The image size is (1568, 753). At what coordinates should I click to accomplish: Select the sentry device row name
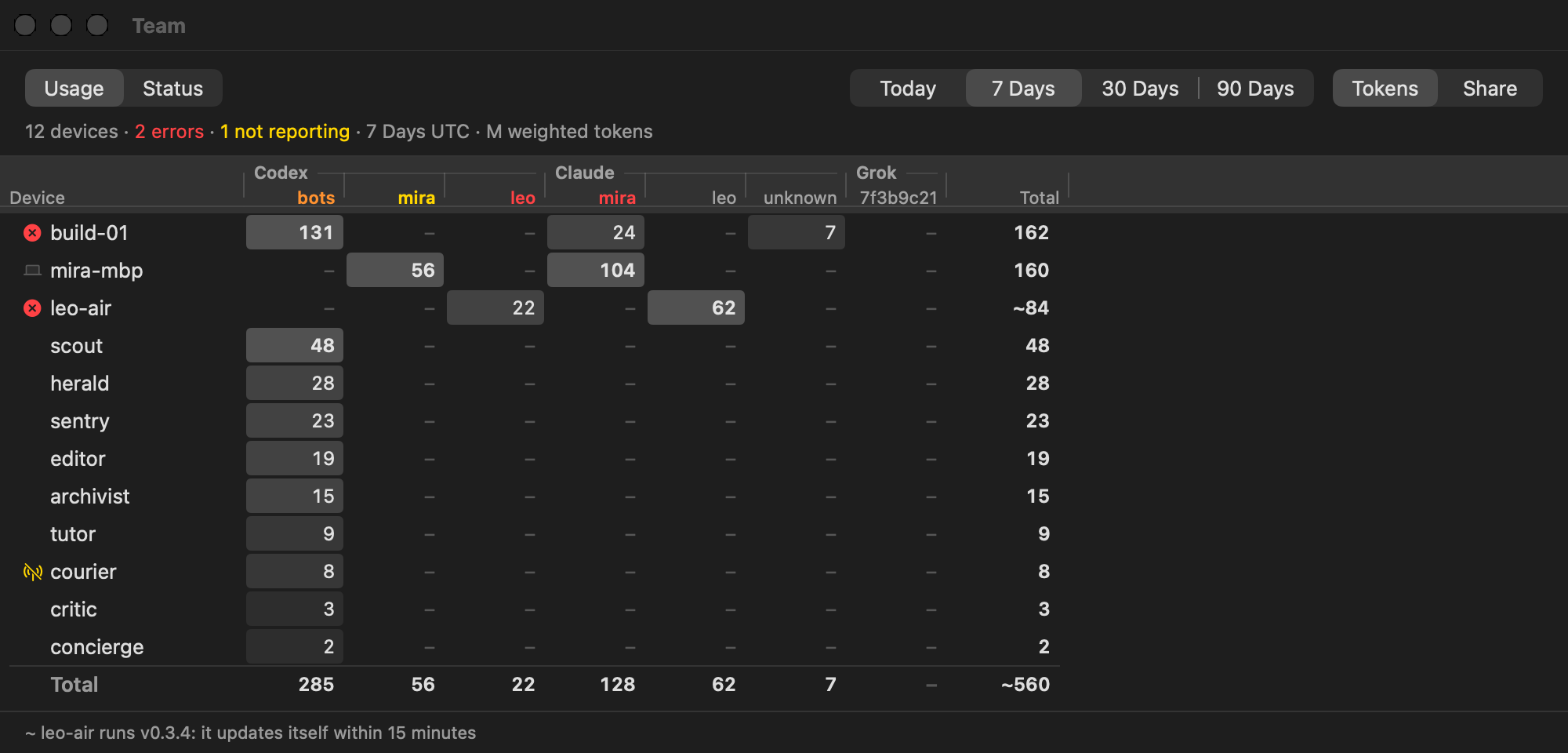coord(79,421)
